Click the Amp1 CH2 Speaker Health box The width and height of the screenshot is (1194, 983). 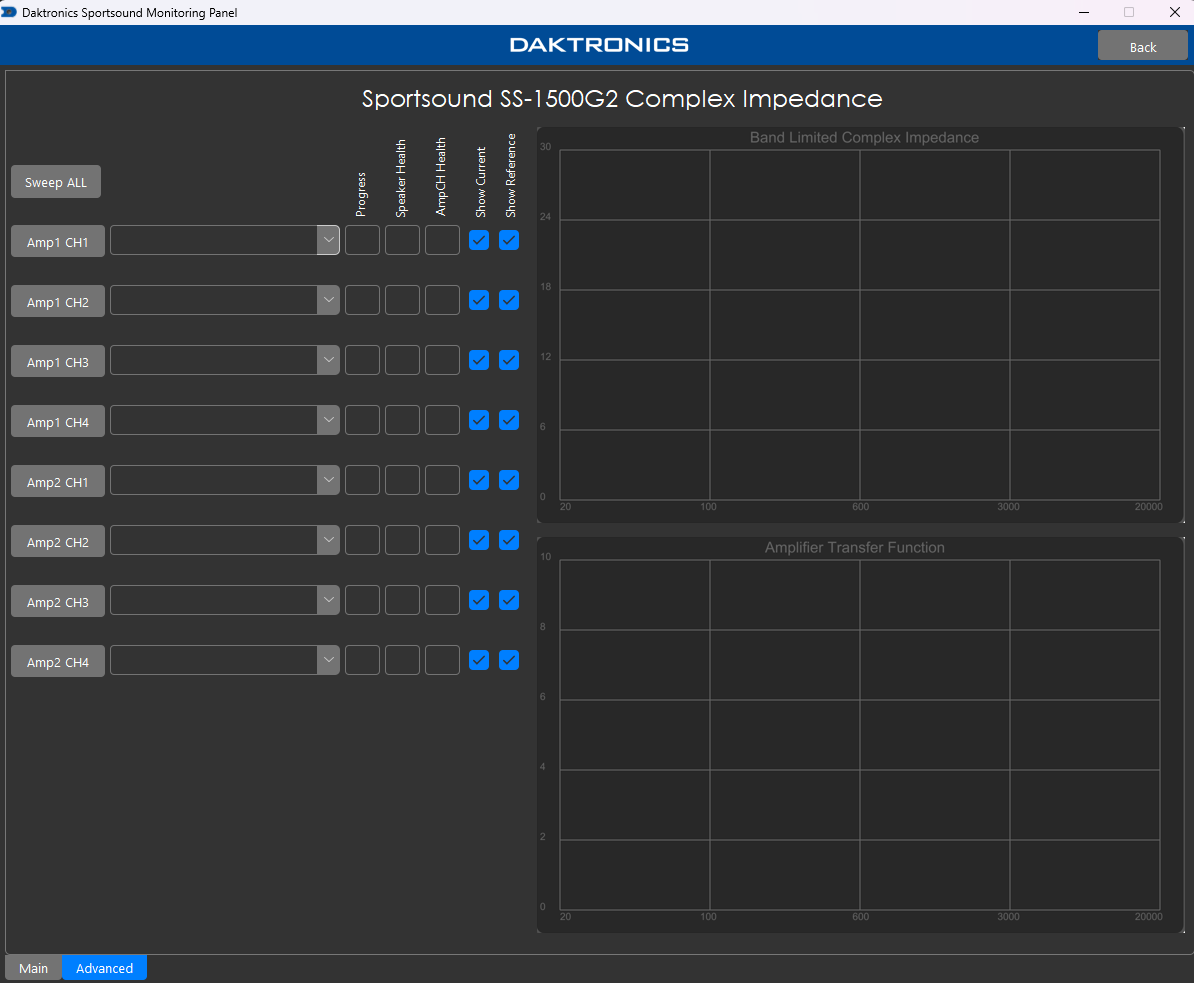tap(402, 300)
